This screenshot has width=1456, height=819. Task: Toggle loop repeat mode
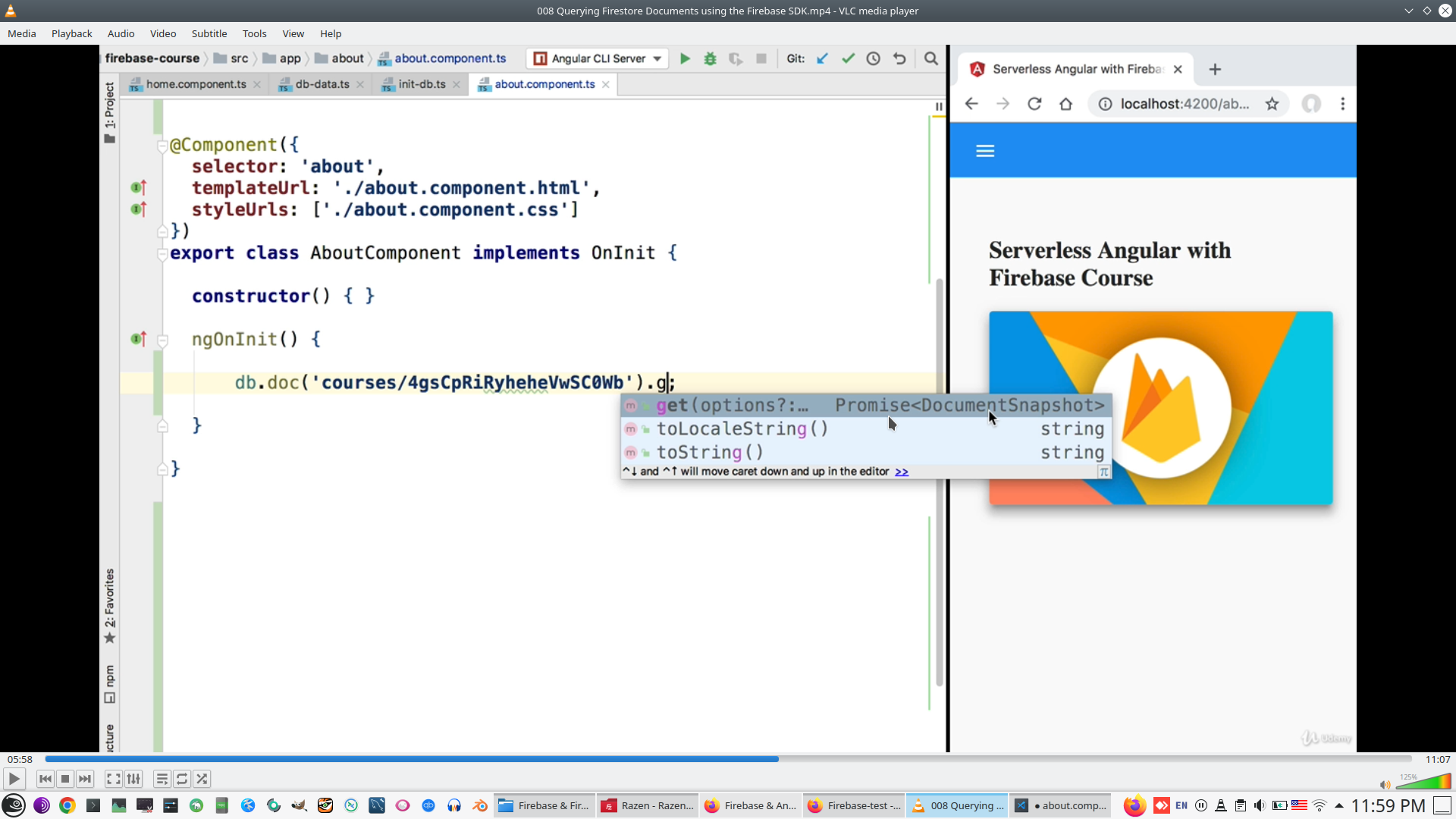click(x=182, y=779)
